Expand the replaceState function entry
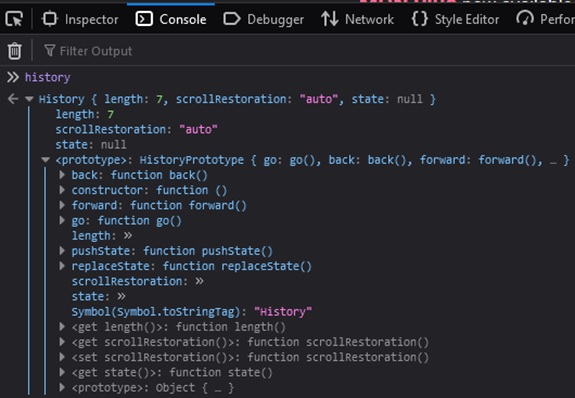Screen dimensions: 575x398 point(62,266)
